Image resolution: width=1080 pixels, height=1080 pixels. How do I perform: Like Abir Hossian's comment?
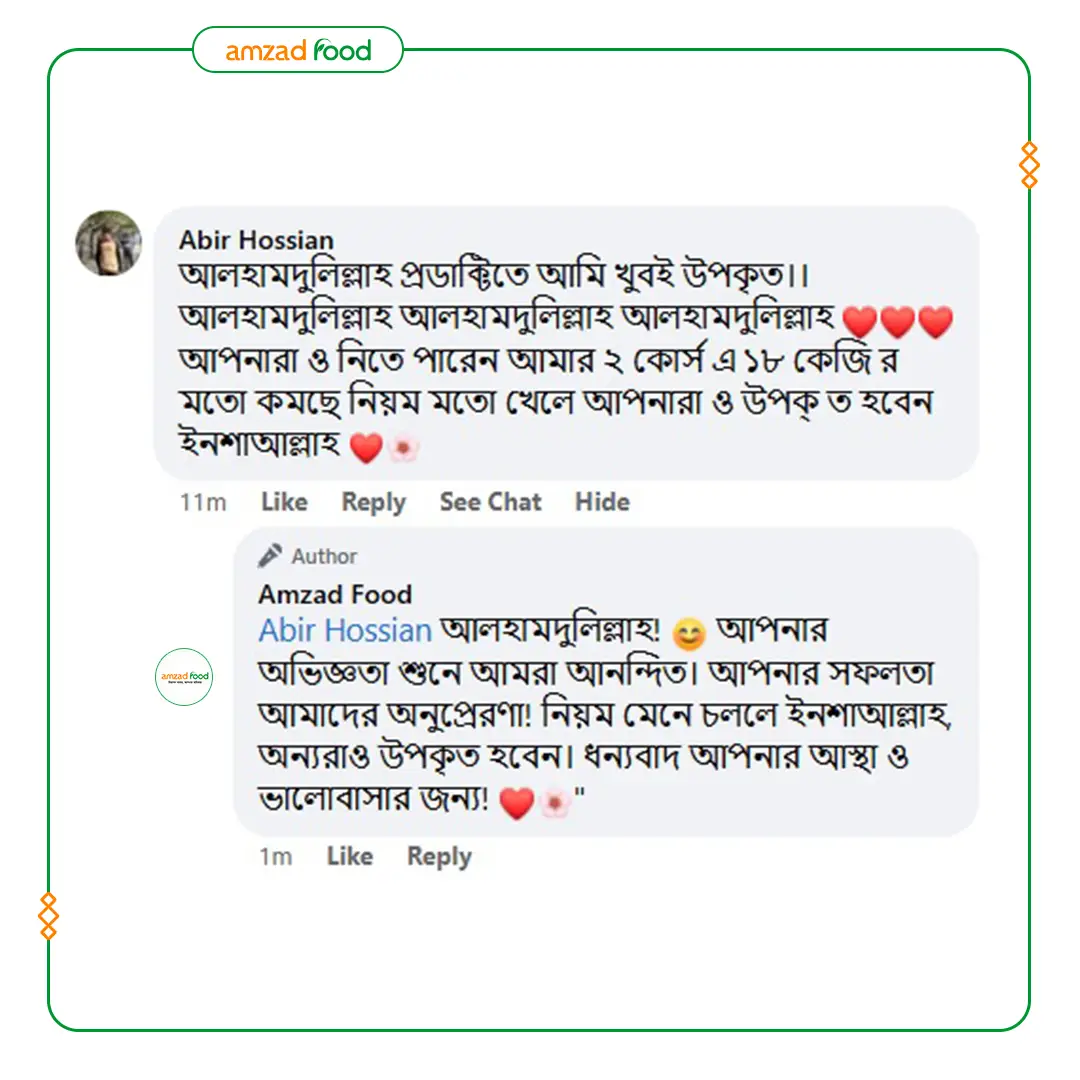(284, 502)
